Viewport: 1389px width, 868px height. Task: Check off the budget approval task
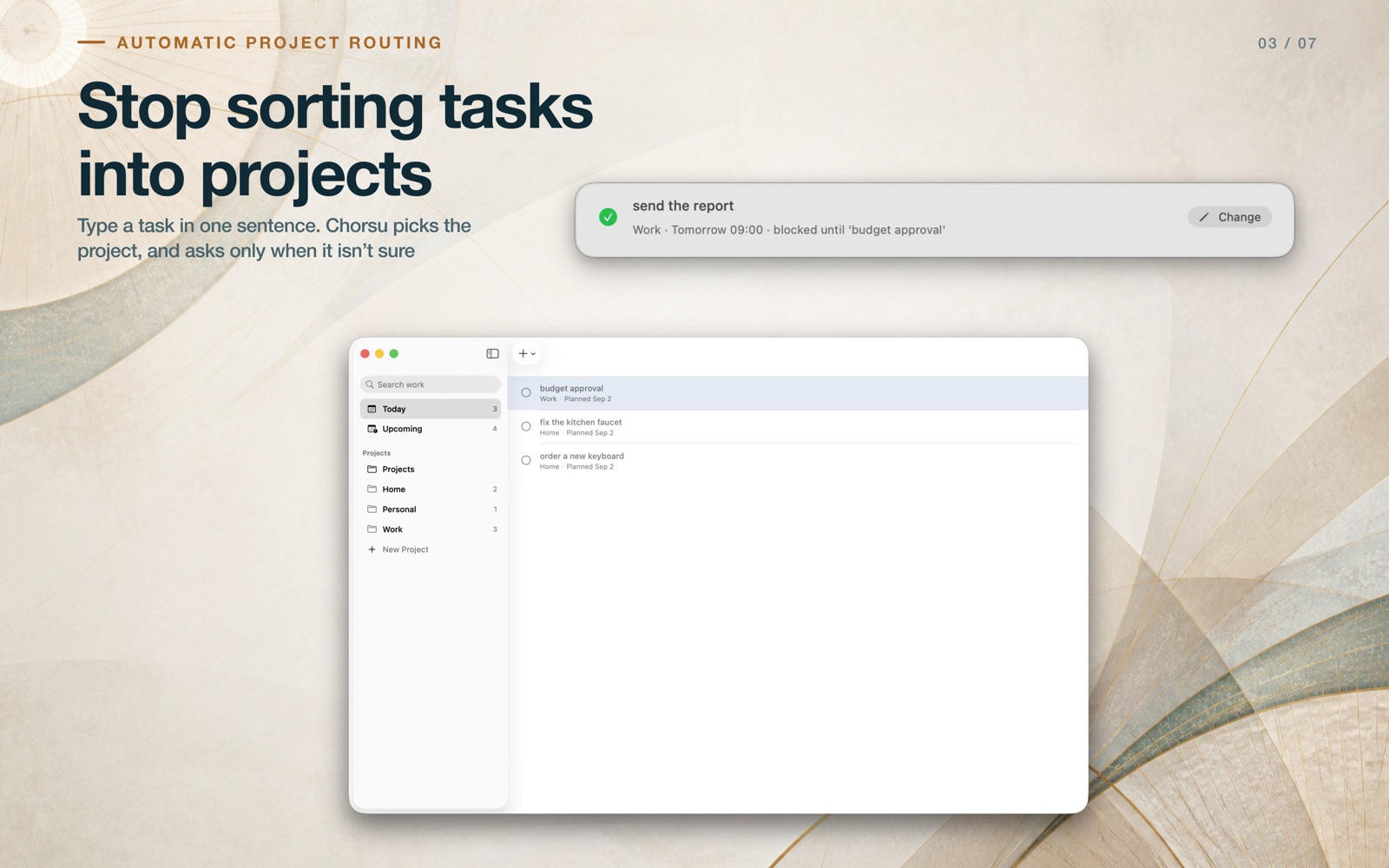tap(526, 393)
